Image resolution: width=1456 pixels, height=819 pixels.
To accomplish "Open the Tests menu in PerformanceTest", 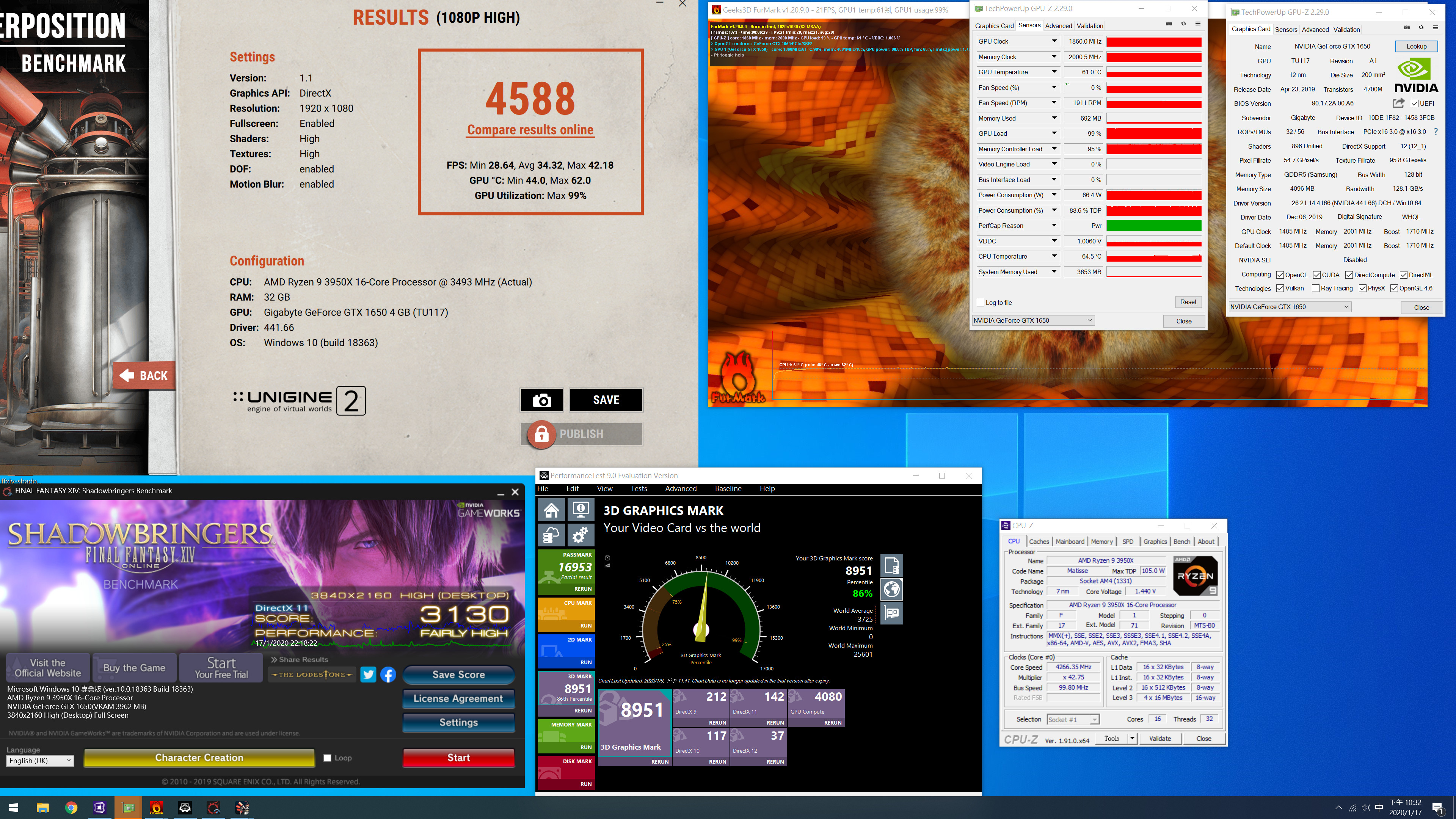I will (x=639, y=488).
